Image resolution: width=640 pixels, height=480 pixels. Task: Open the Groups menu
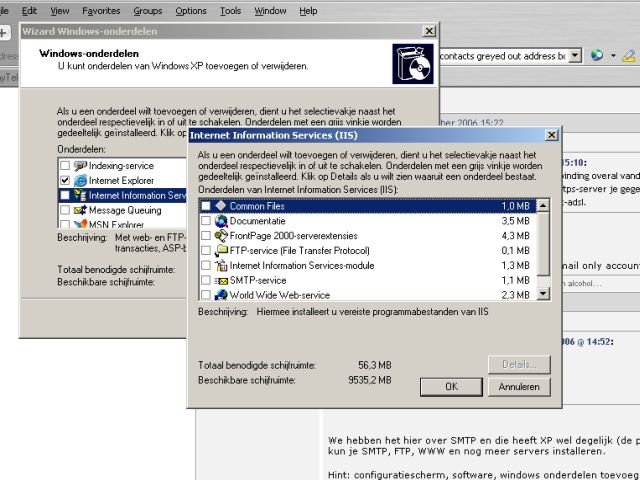click(x=148, y=11)
